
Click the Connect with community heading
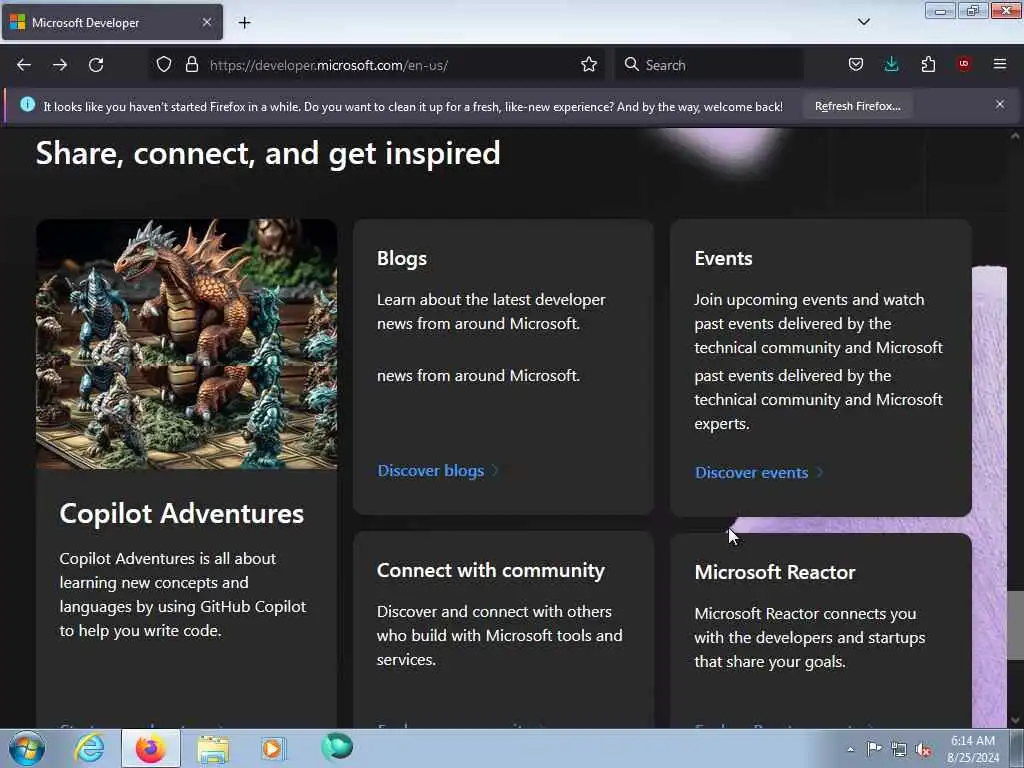click(x=490, y=571)
